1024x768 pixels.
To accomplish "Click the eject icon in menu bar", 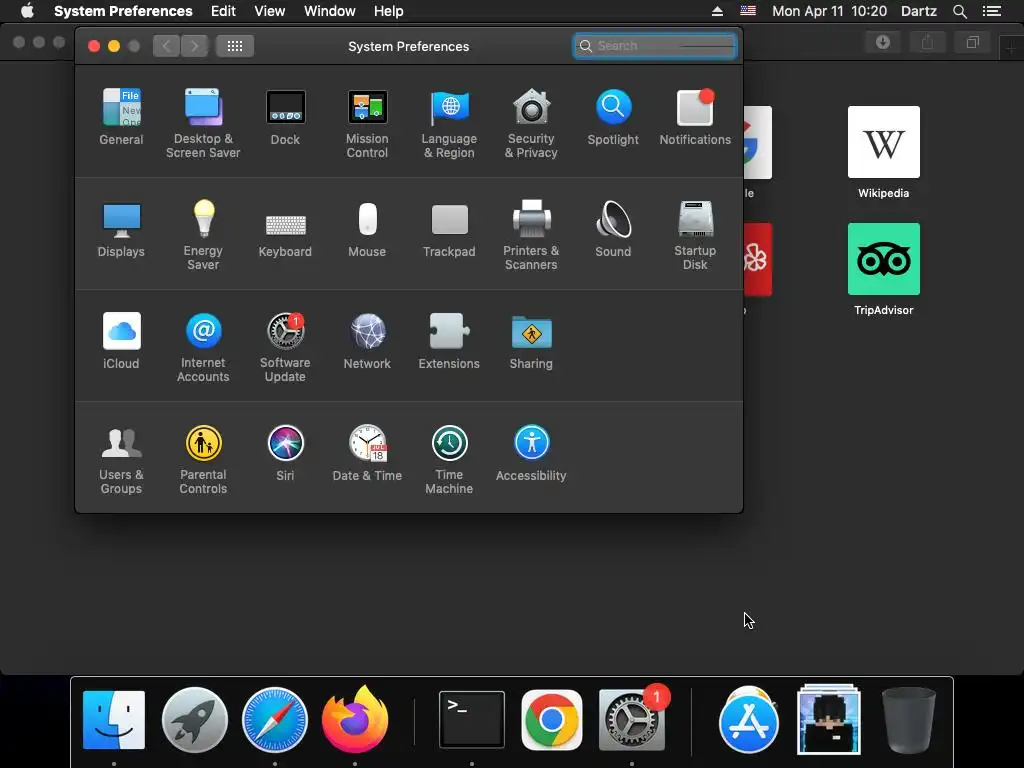I will pos(717,11).
